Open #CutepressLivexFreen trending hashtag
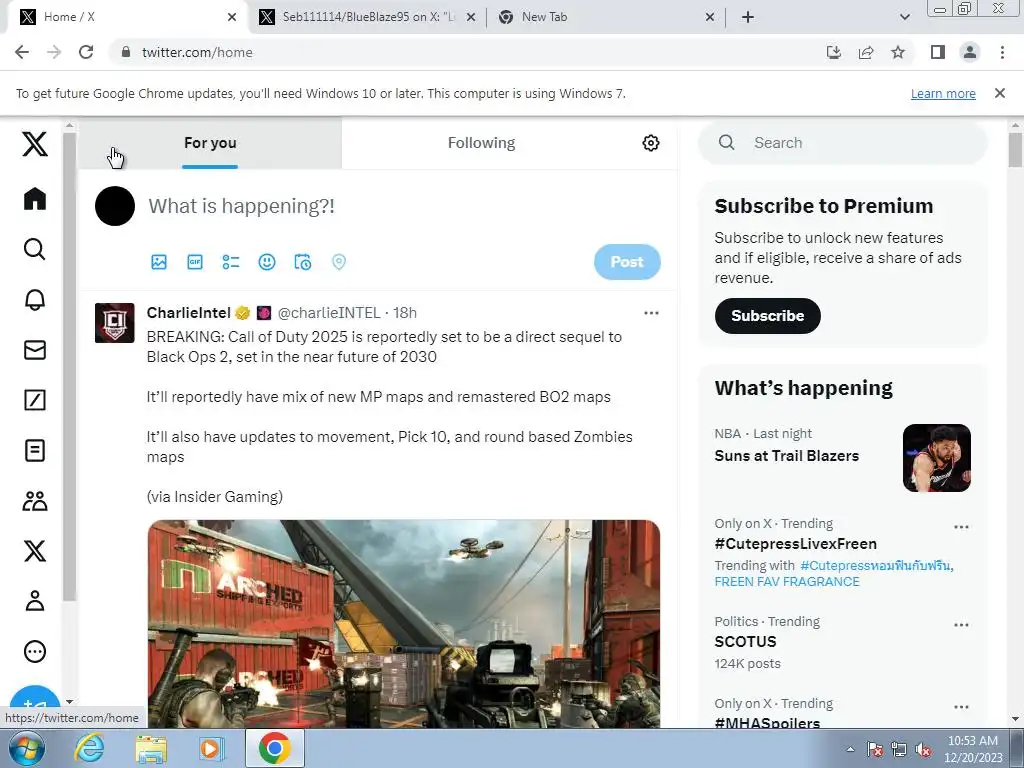Image resolution: width=1024 pixels, height=768 pixels. (x=795, y=544)
